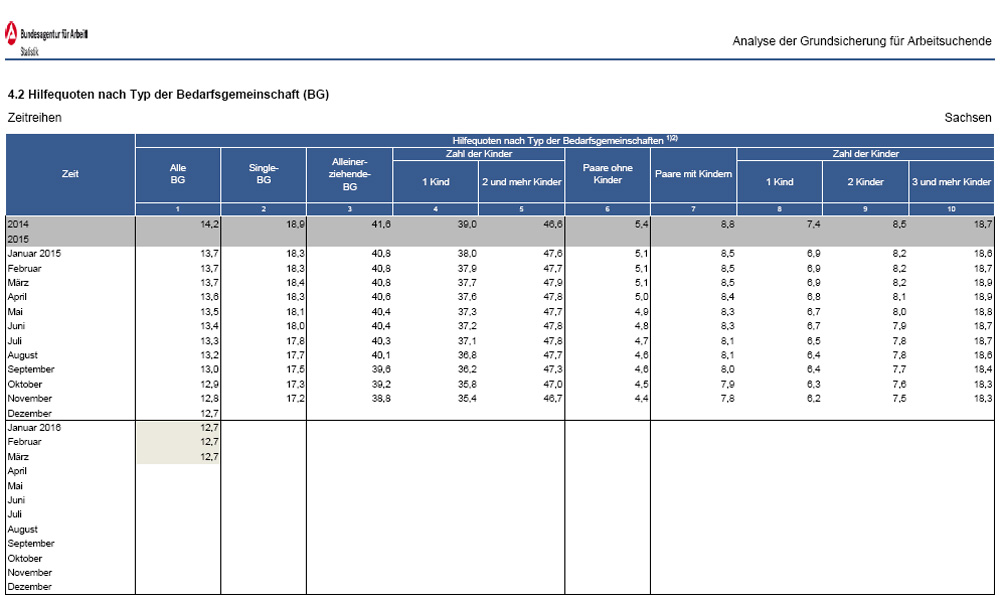Image resolution: width=1000 pixels, height=597 pixels.
Task: Click the section heading '4.2 Hilfequoten nach Typ'
Action: point(168,95)
